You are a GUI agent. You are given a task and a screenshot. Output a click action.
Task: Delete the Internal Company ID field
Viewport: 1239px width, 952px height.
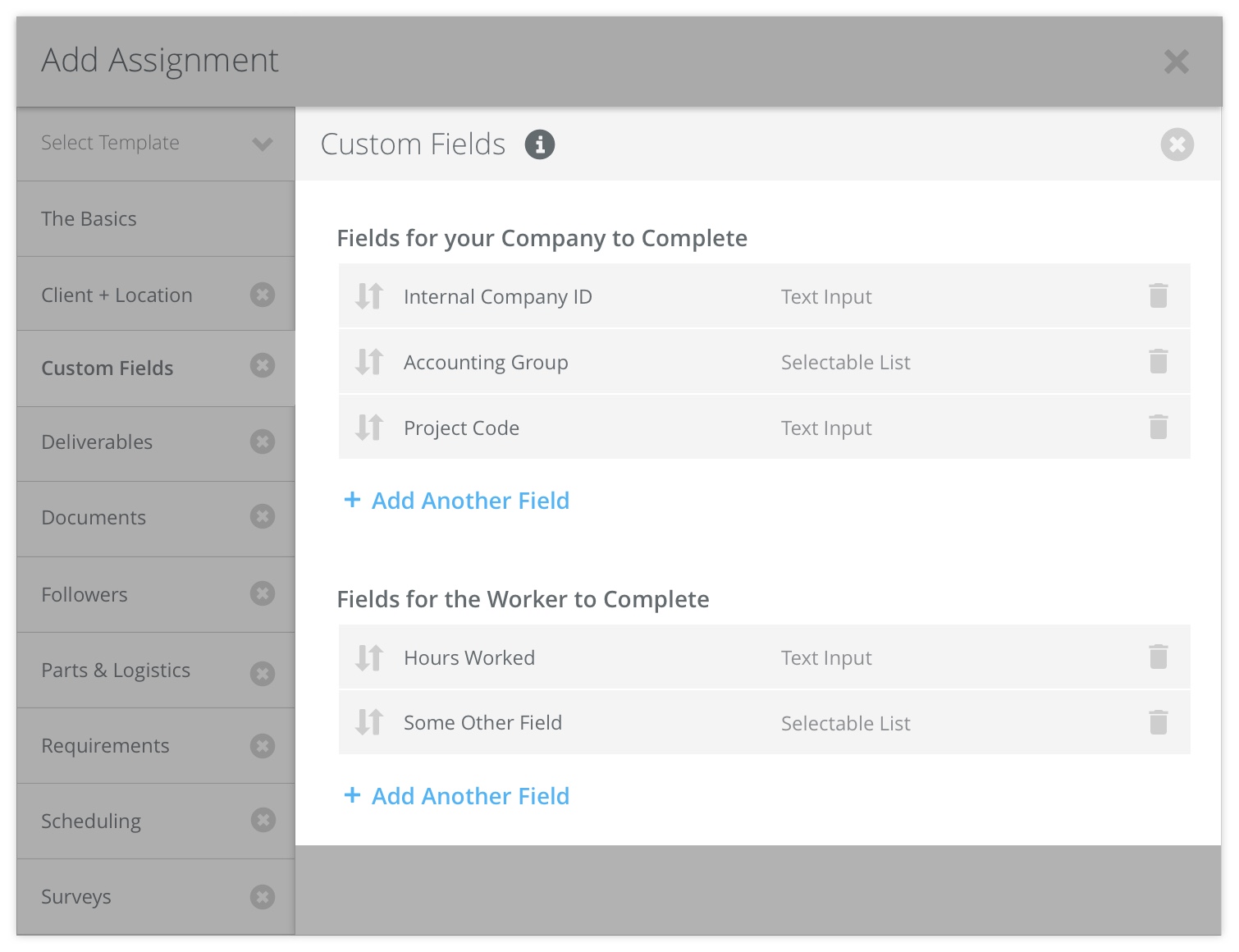tap(1158, 295)
